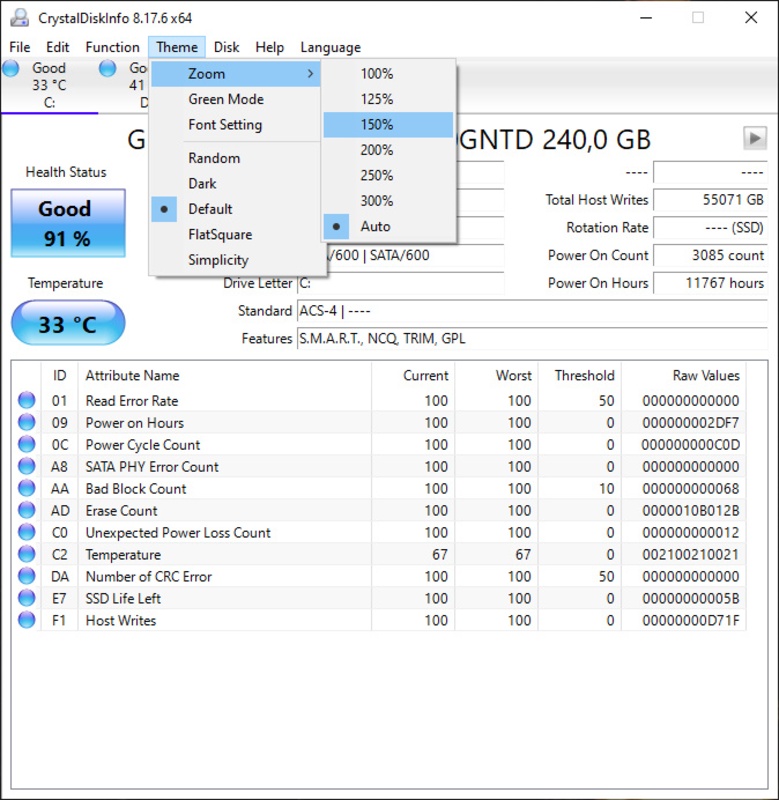Click the status orb beside SSD Life Left
Viewport: 779px width, 800px height.
click(27, 597)
